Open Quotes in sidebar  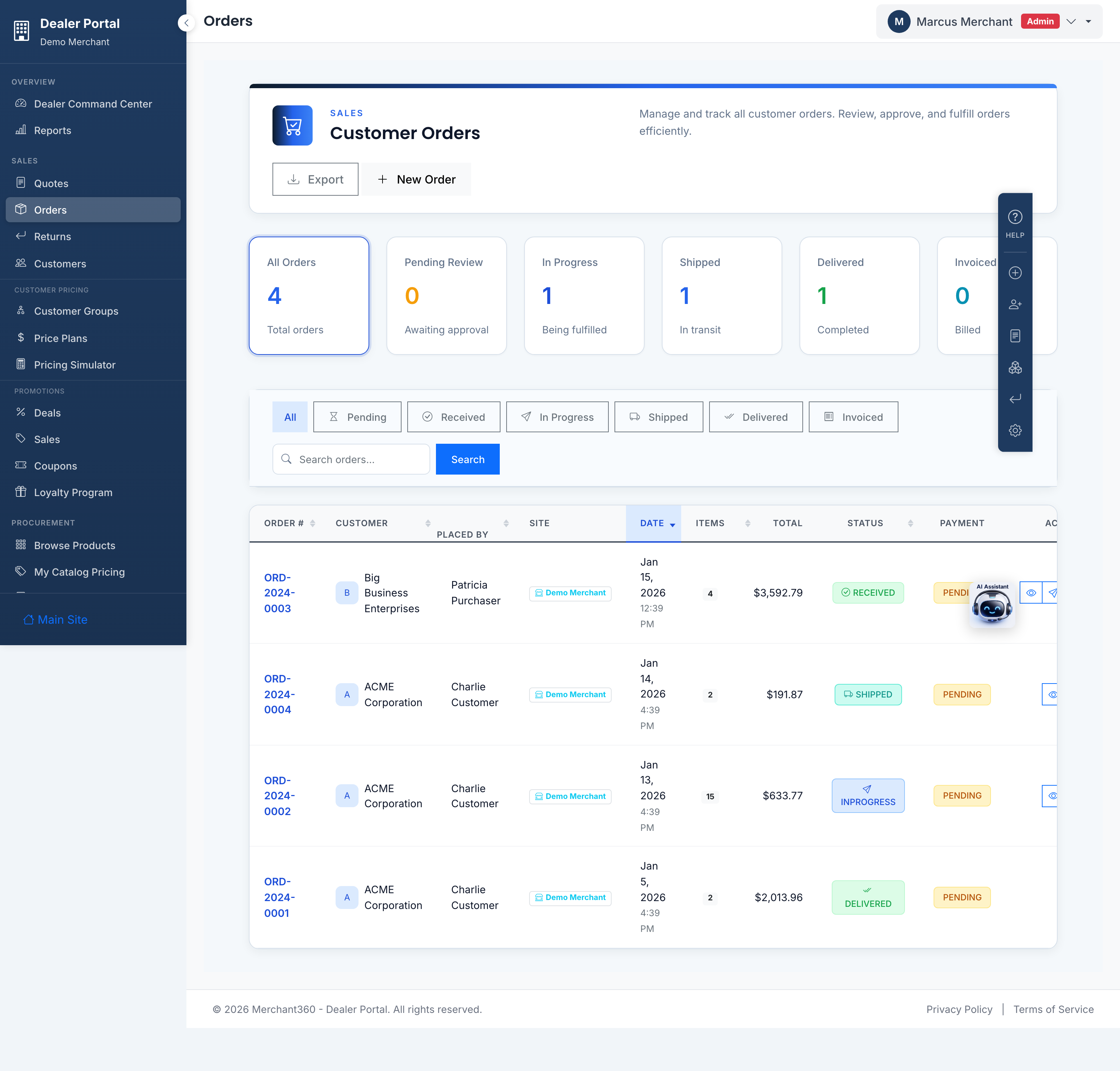(93, 183)
